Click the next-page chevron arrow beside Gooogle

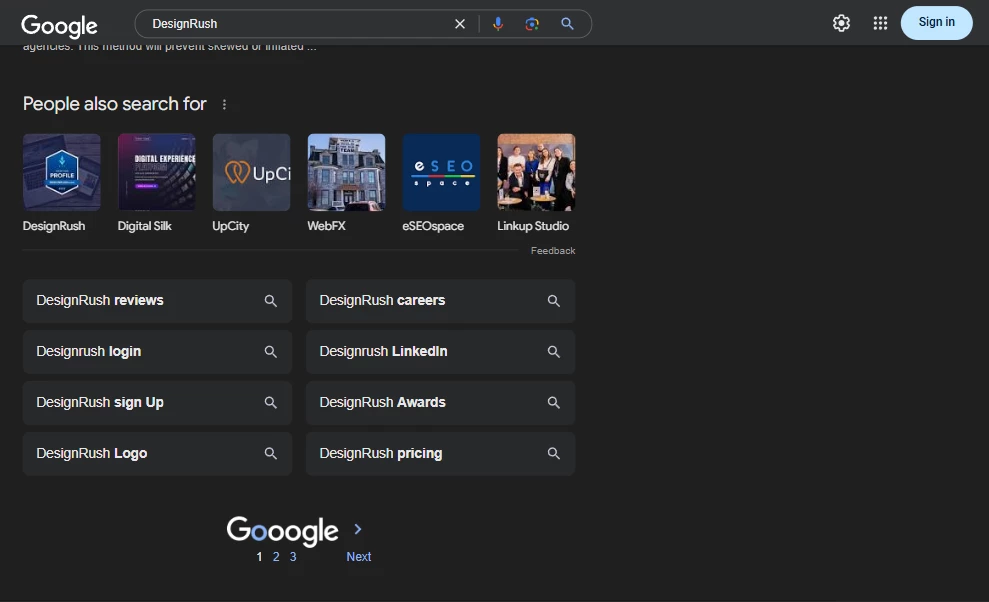tap(358, 529)
